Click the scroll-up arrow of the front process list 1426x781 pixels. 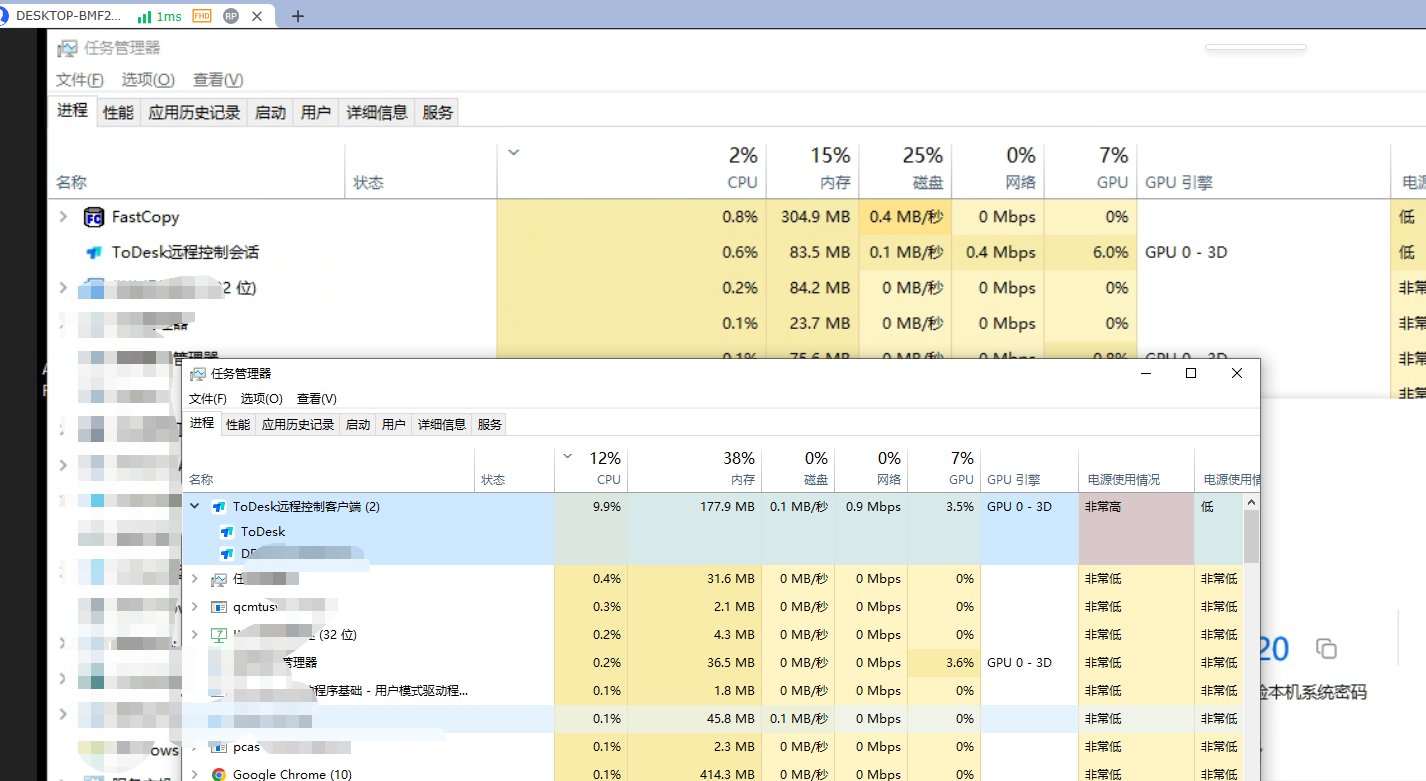coord(1251,500)
